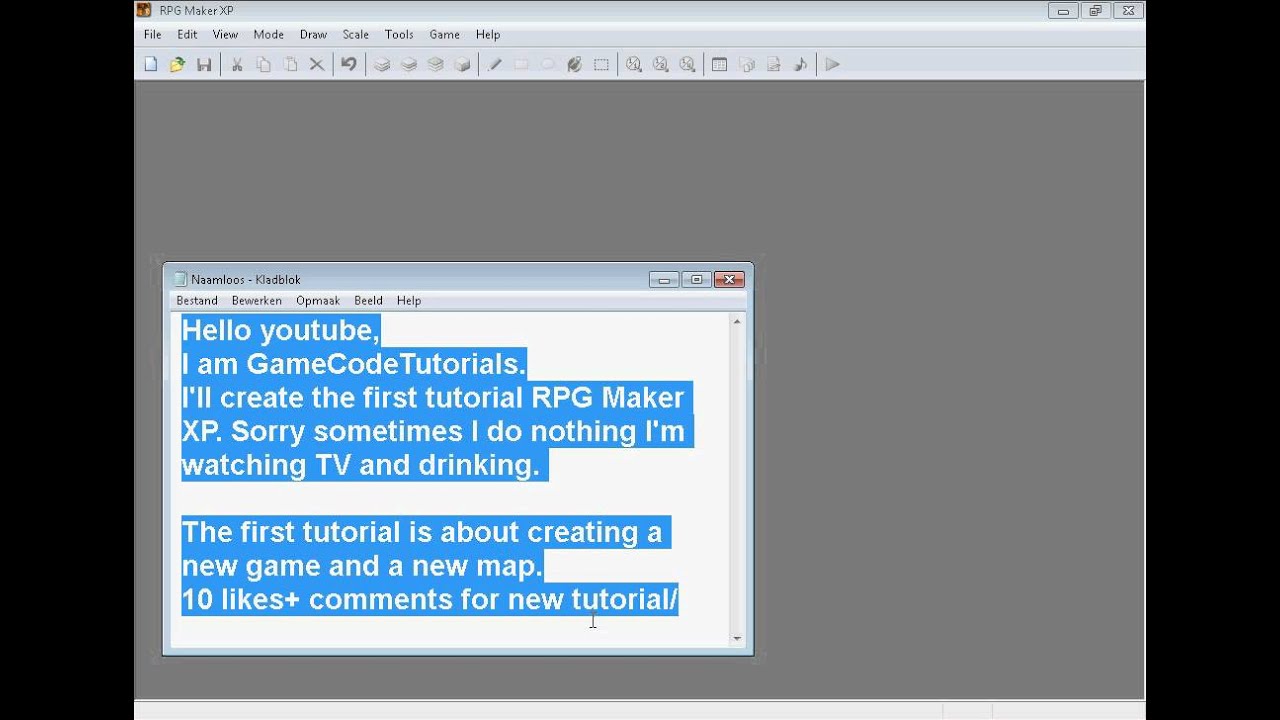Click the New Project icon

pos(151,64)
